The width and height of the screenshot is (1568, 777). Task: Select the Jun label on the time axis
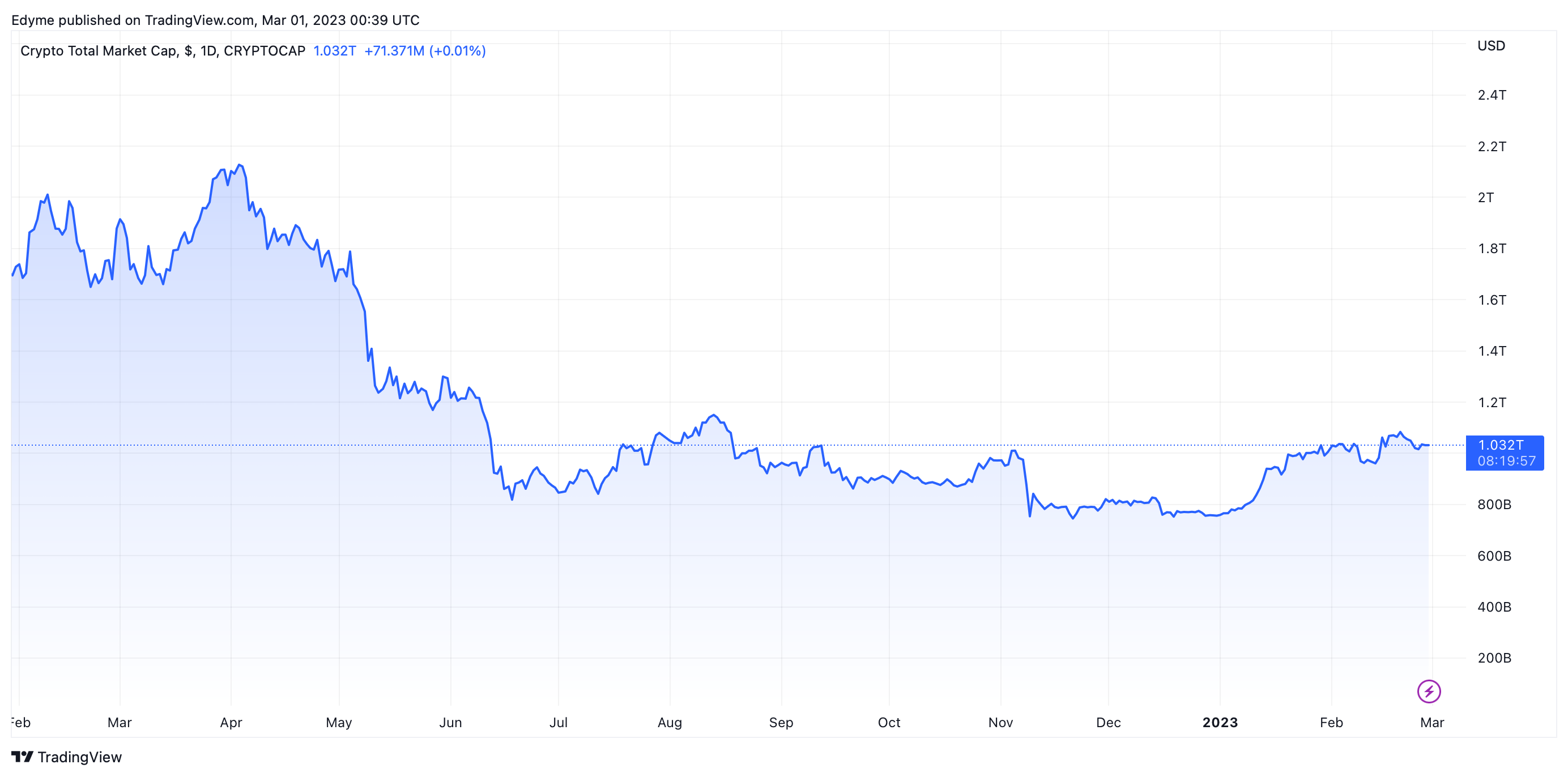click(450, 722)
